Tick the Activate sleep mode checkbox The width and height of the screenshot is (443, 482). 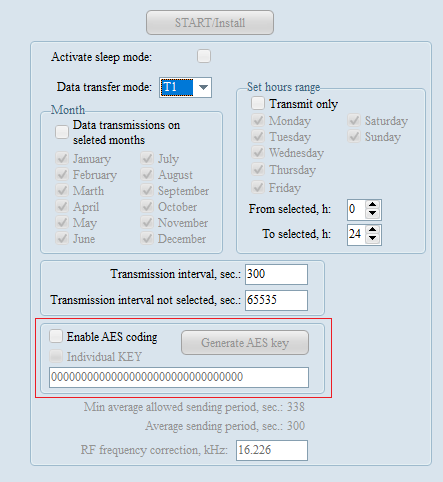pyautogui.click(x=204, y=56)
